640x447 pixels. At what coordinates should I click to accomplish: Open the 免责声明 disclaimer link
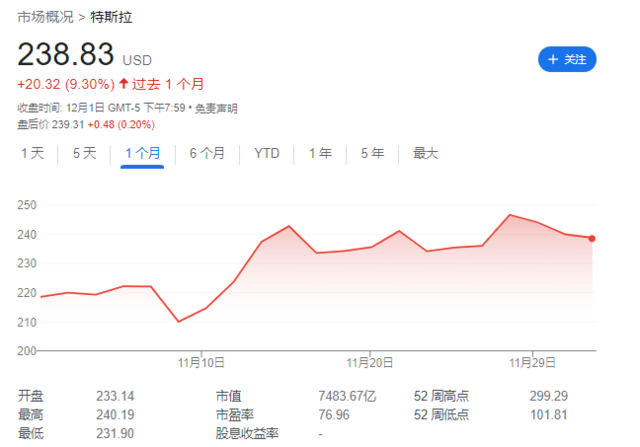[x=216, y=109]
